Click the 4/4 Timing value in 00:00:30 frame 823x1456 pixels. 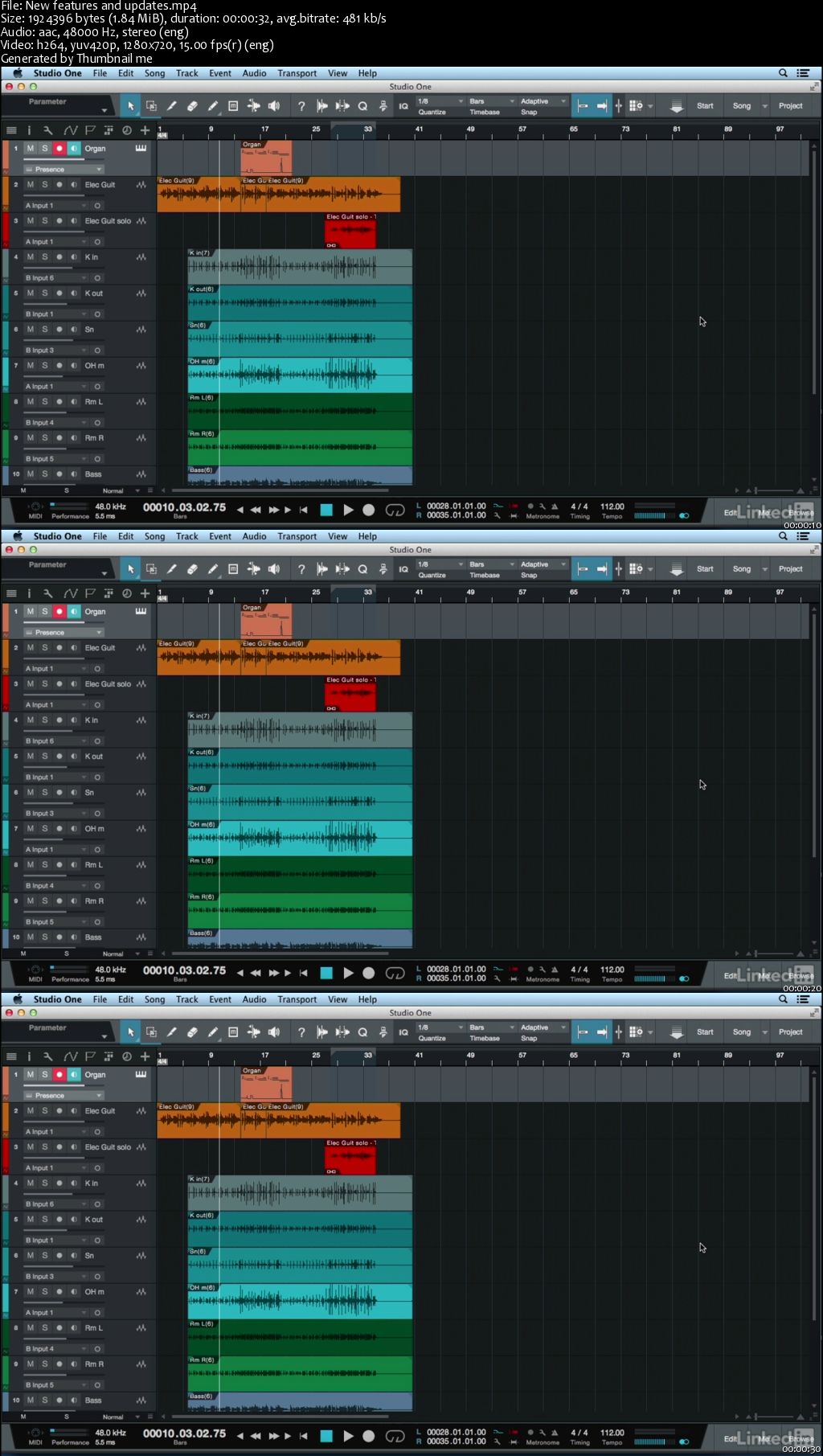(x=579, y=1433)
